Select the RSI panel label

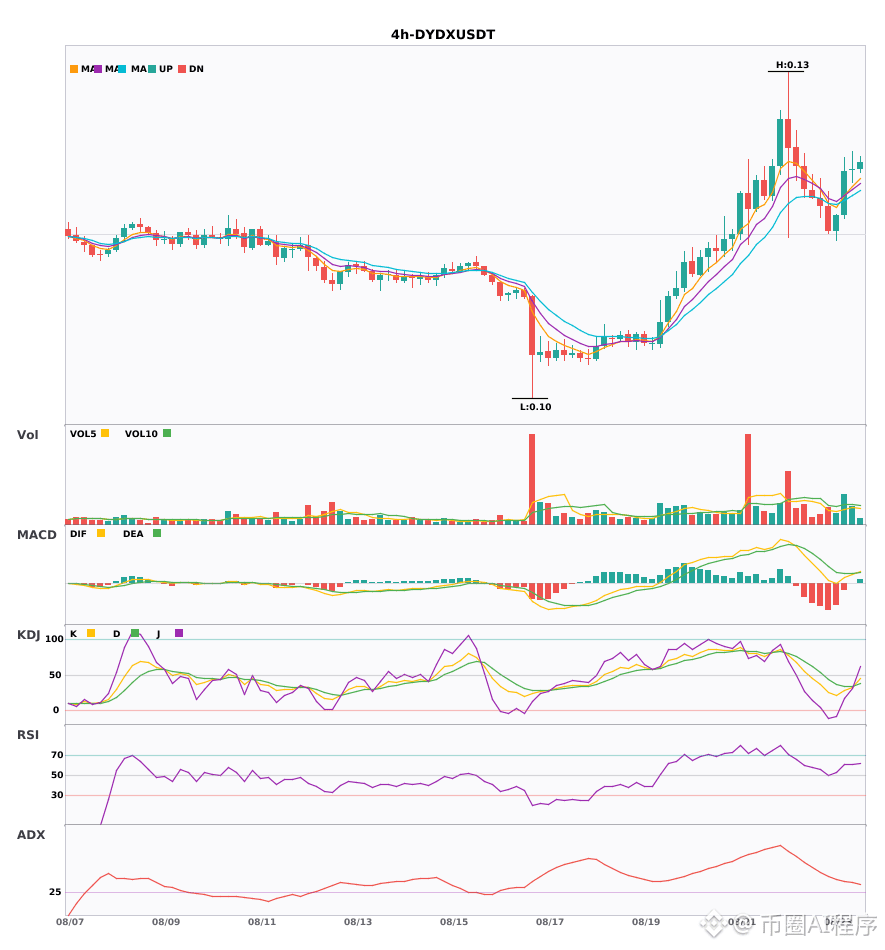tap(28, 735)
